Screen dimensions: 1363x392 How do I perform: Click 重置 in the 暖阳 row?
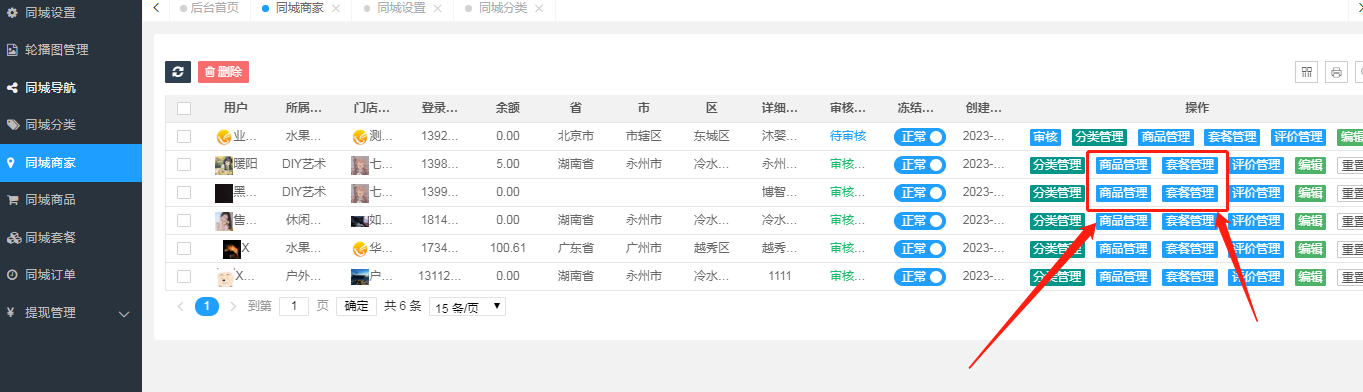click(x=1351, y=165)
